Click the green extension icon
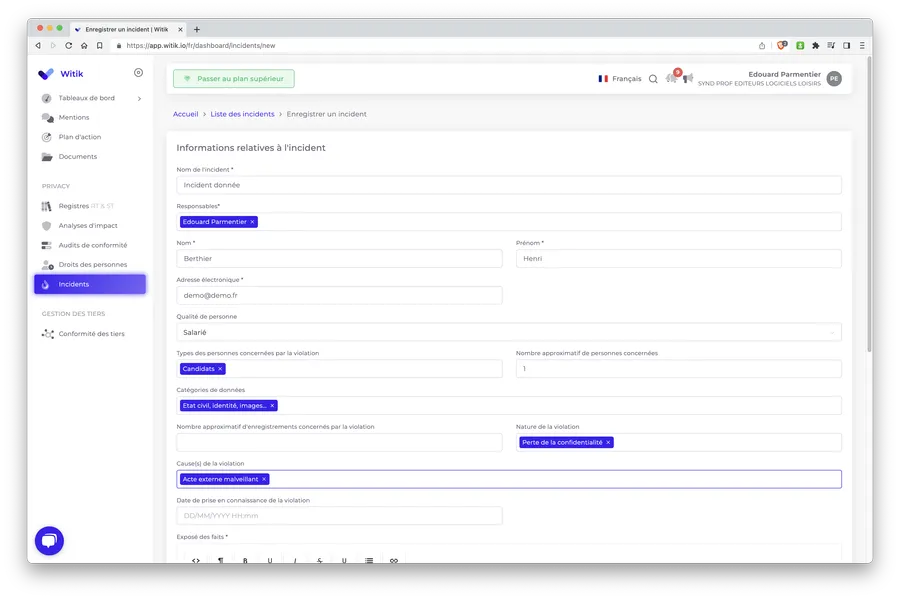Viewport: 900px width, 599px height. coord(800,45)
